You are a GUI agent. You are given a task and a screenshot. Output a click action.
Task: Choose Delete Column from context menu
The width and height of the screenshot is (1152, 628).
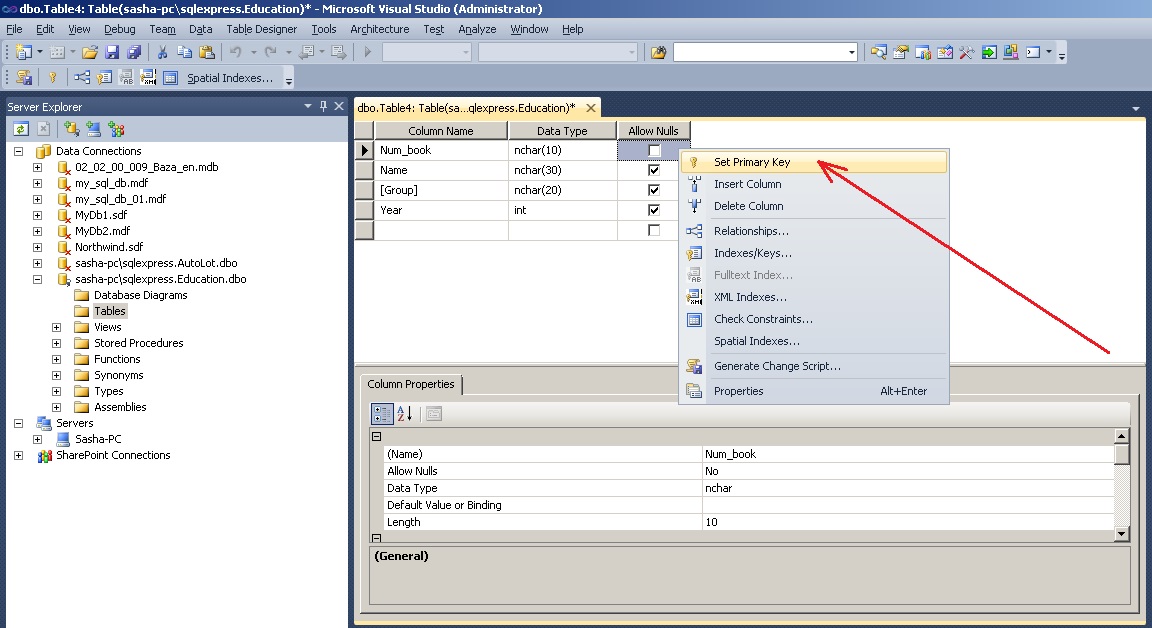814,206
